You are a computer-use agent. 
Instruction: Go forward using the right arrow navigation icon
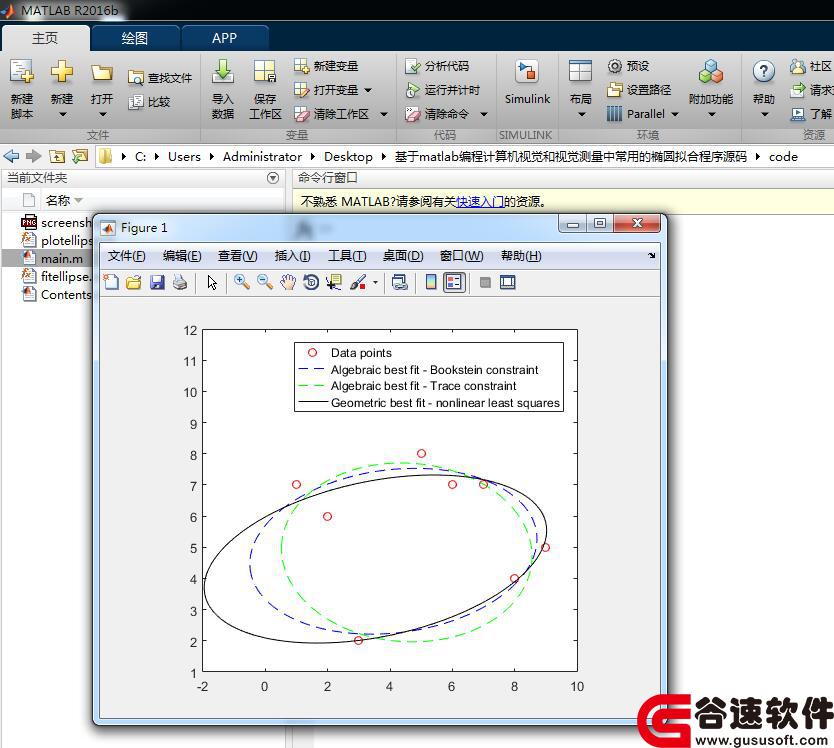point(34,156)
